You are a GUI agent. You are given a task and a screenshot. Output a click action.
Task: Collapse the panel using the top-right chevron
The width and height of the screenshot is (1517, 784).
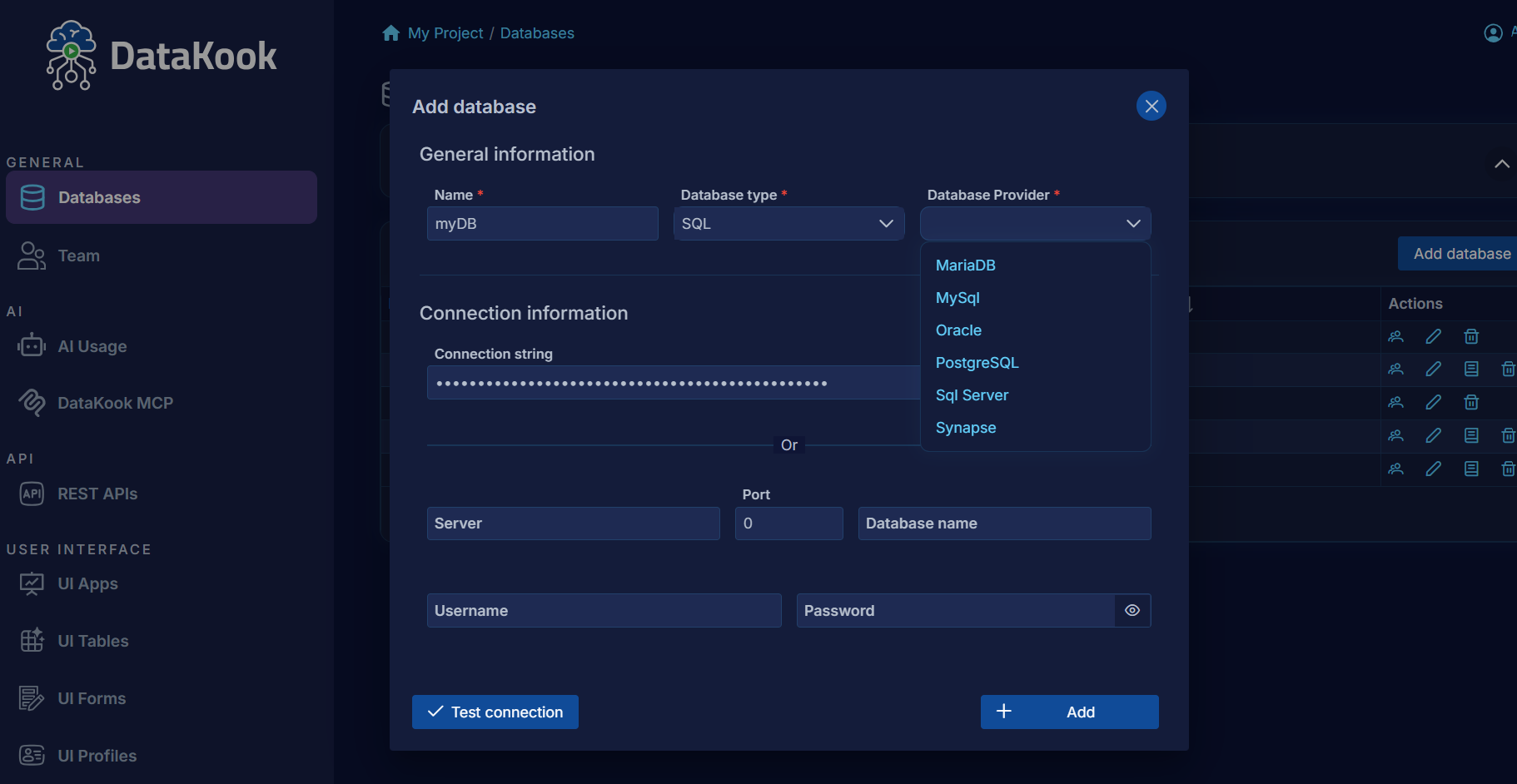[x=1502, y=164]
